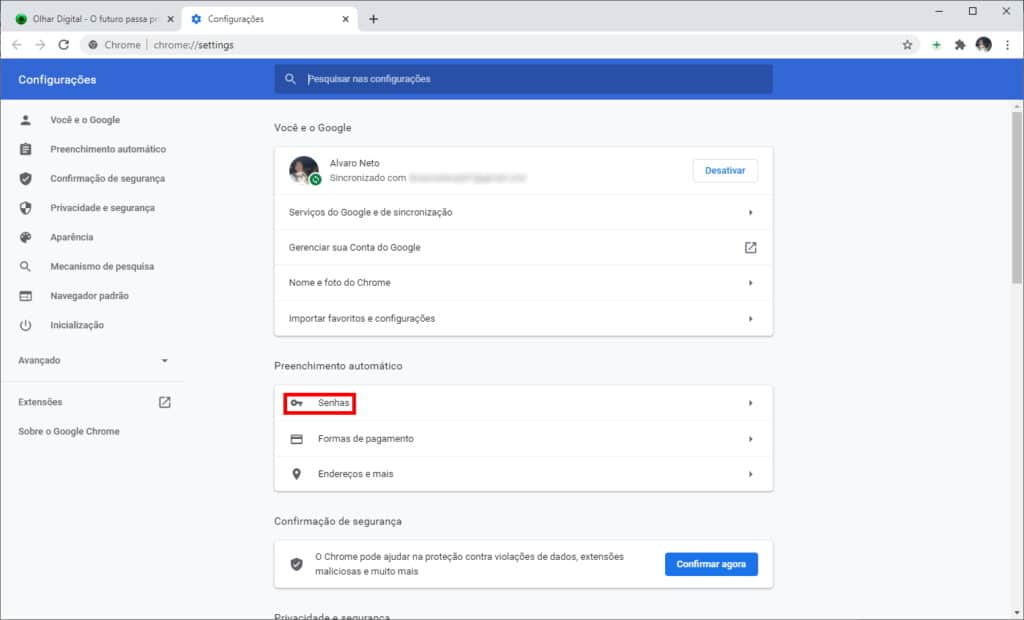Click the clipboard icon for Preenchimento automático
1024x620 pixels.
pyautogui.click(x=25, y=149)
